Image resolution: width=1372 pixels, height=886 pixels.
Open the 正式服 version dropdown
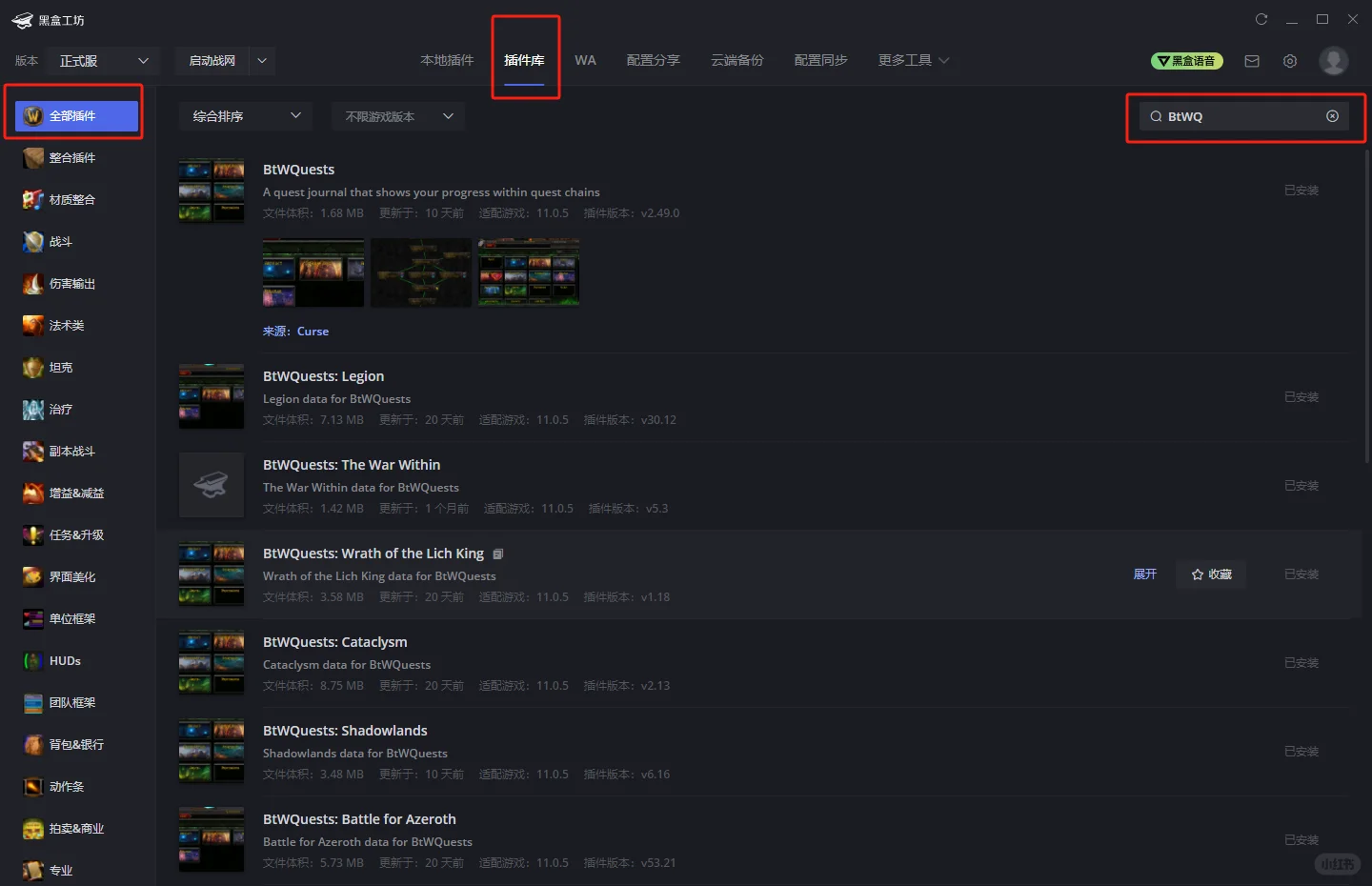[103, 61]
